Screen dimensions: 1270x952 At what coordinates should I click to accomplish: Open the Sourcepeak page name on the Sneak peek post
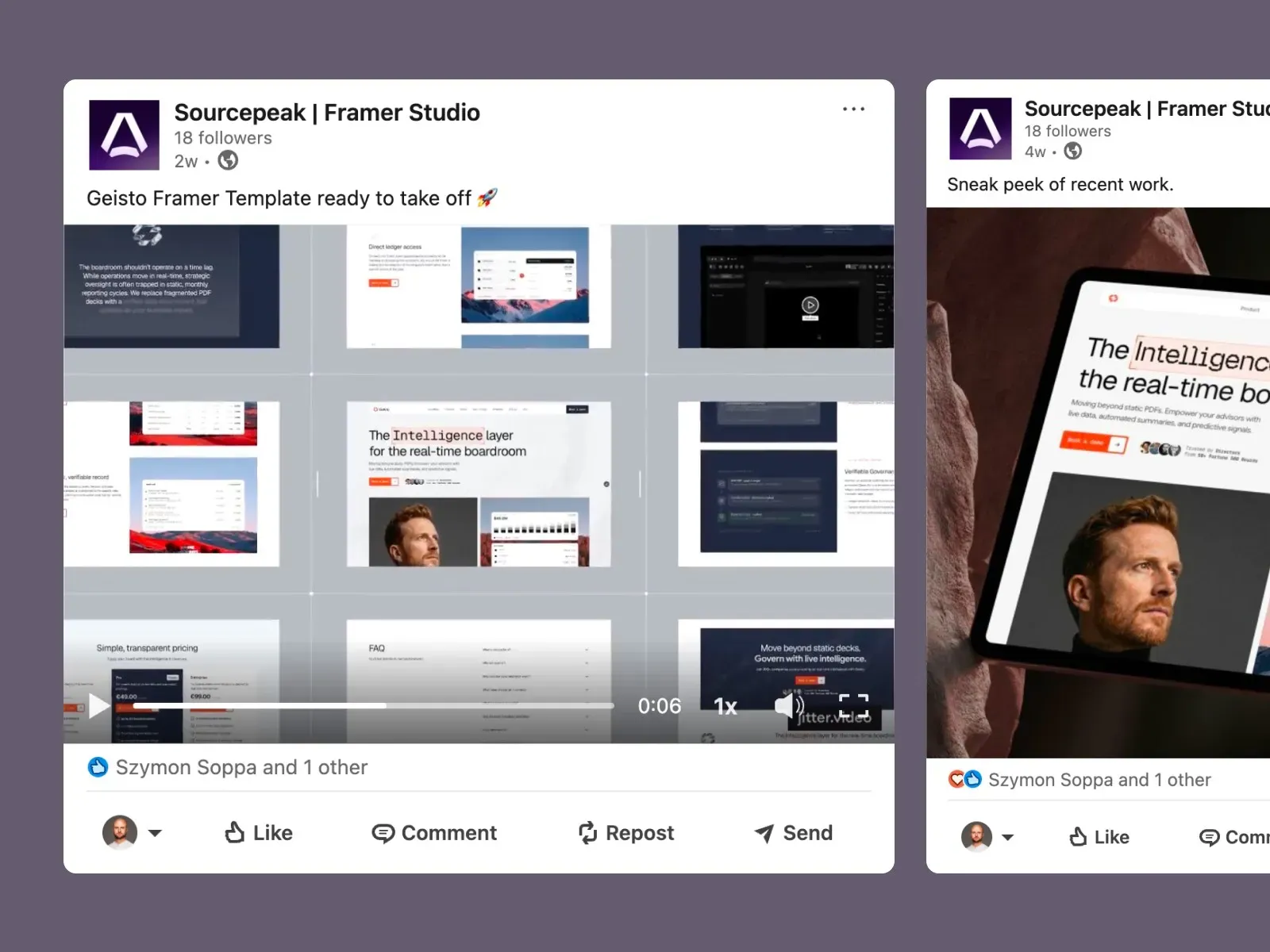1147,109
